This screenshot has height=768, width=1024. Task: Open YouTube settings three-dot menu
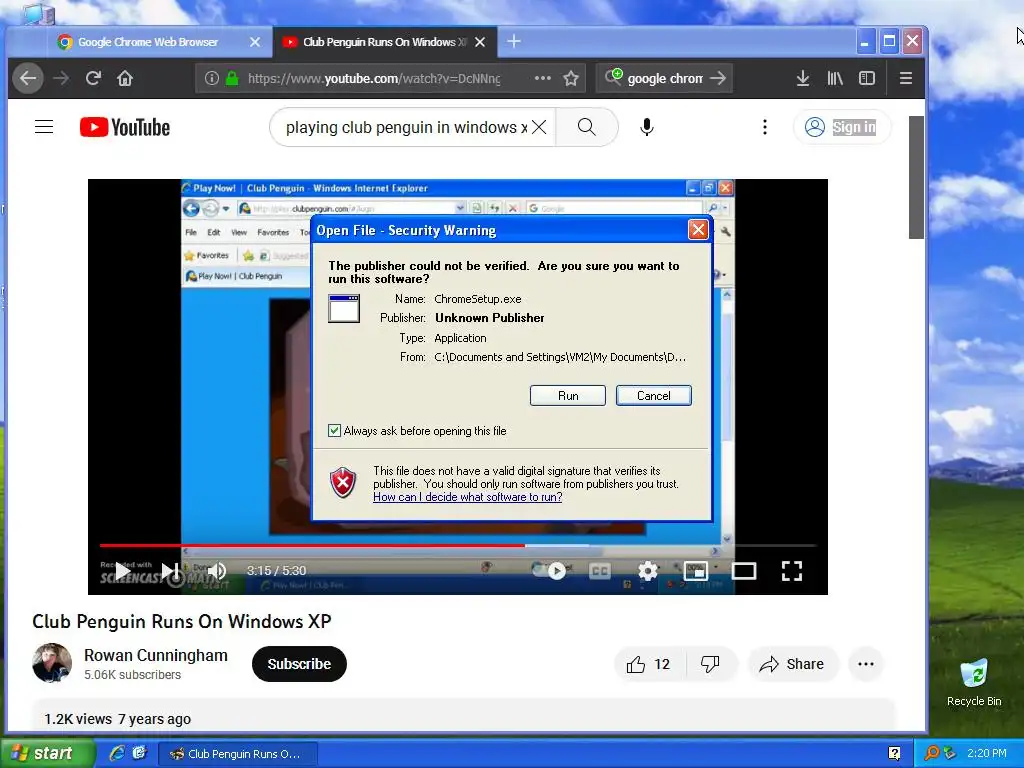(765, 127)
